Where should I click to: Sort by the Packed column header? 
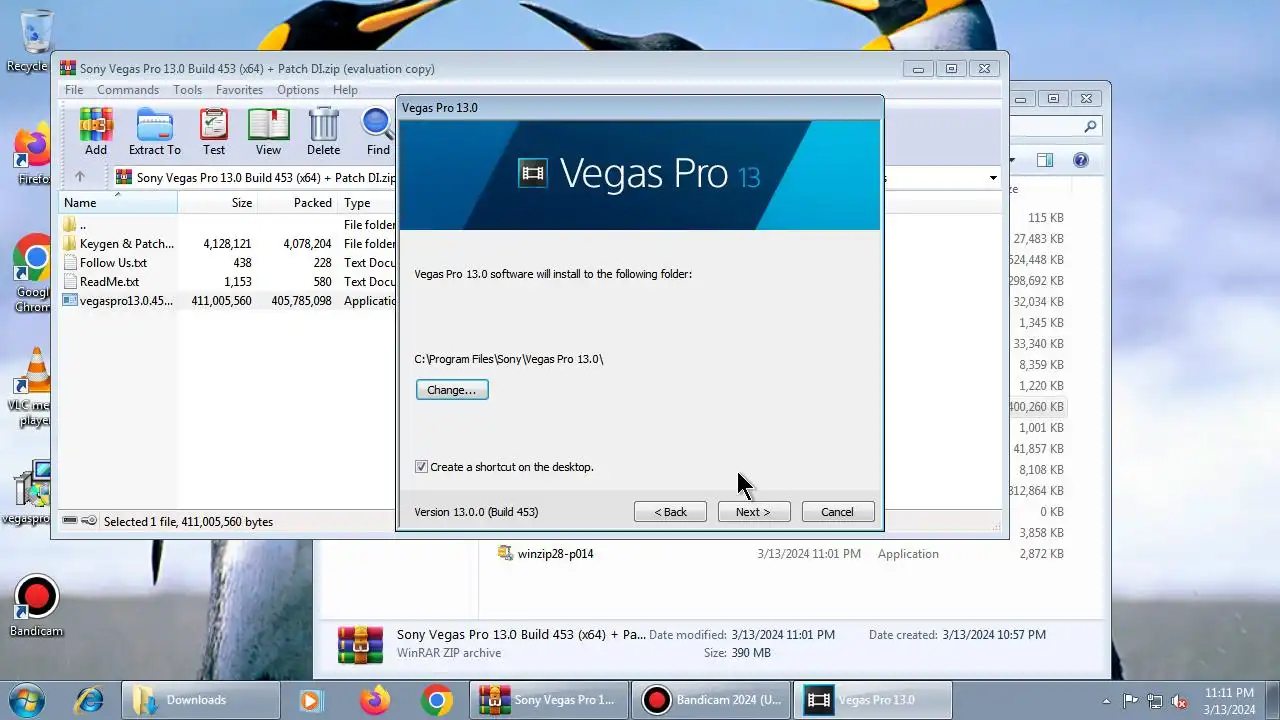coord(297,203)
